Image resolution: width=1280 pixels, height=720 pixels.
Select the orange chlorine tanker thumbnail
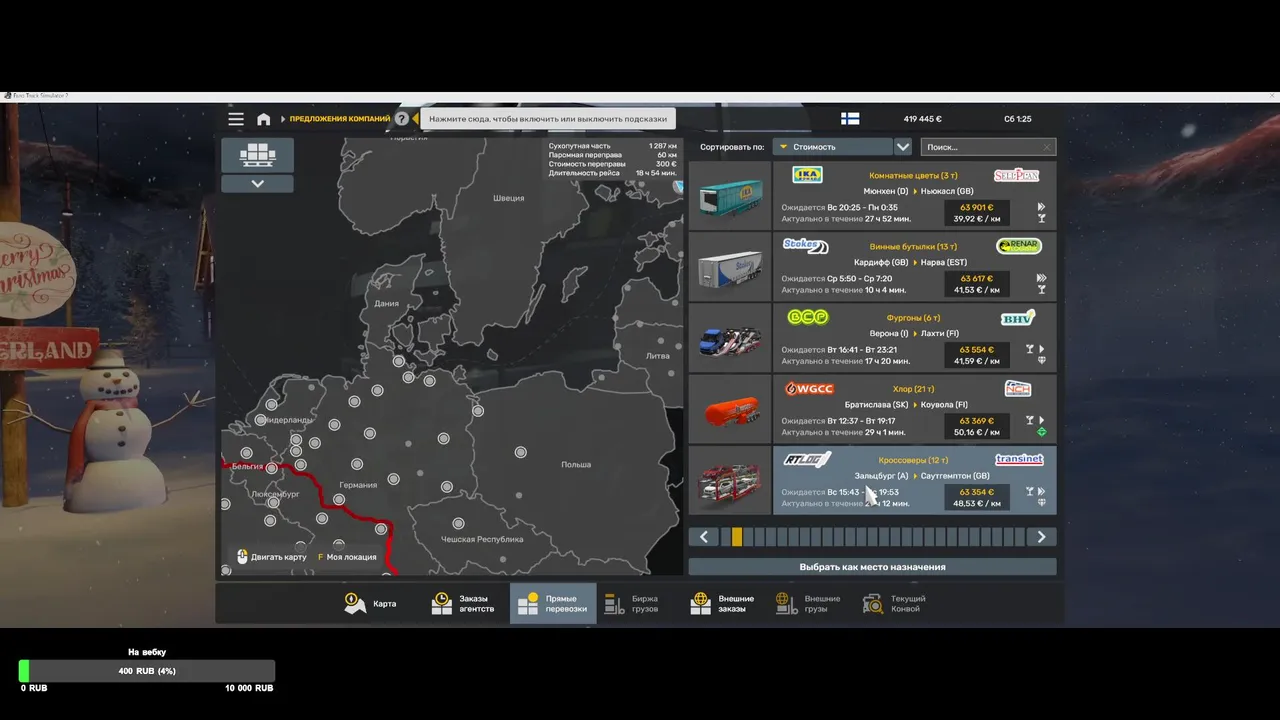point(730,408)
